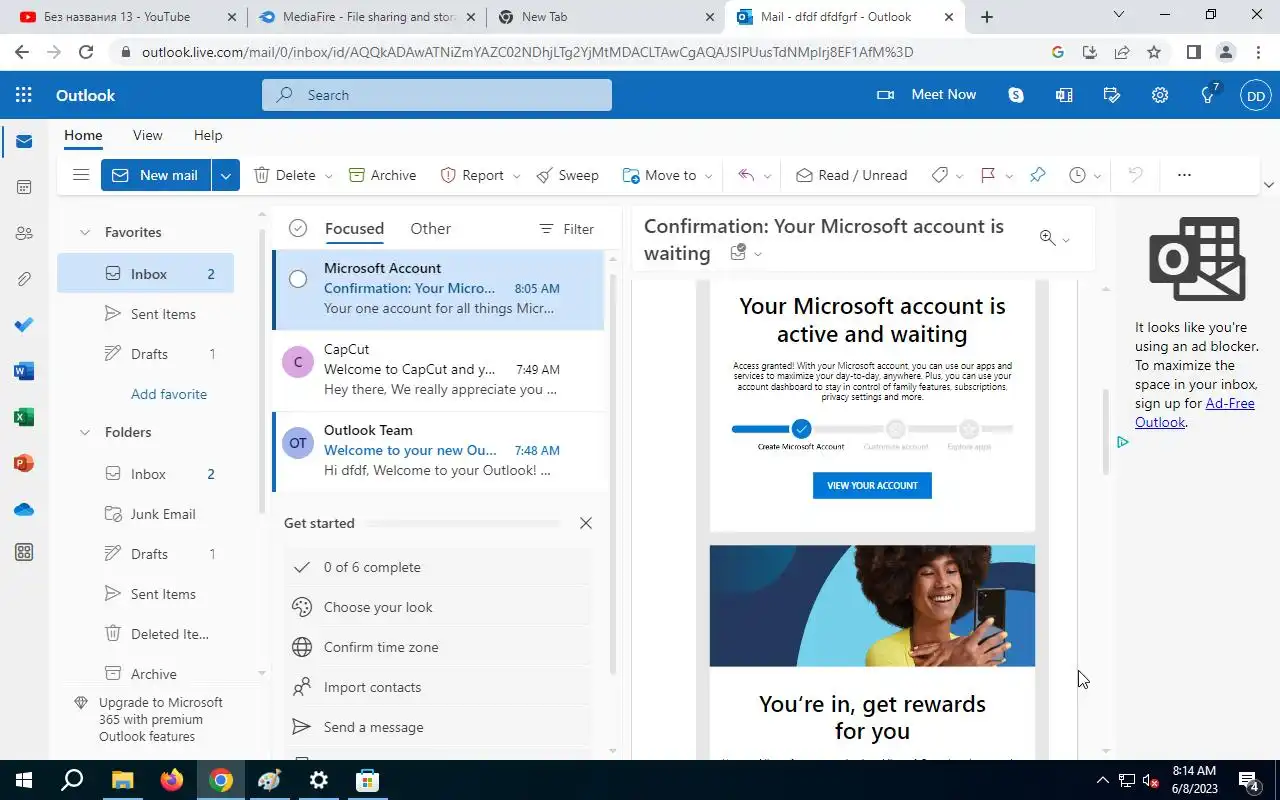The height and width of the screenshot is (800, 1280).
Task: Click the pin icon in toolbar
Action: pos(1037,175)
